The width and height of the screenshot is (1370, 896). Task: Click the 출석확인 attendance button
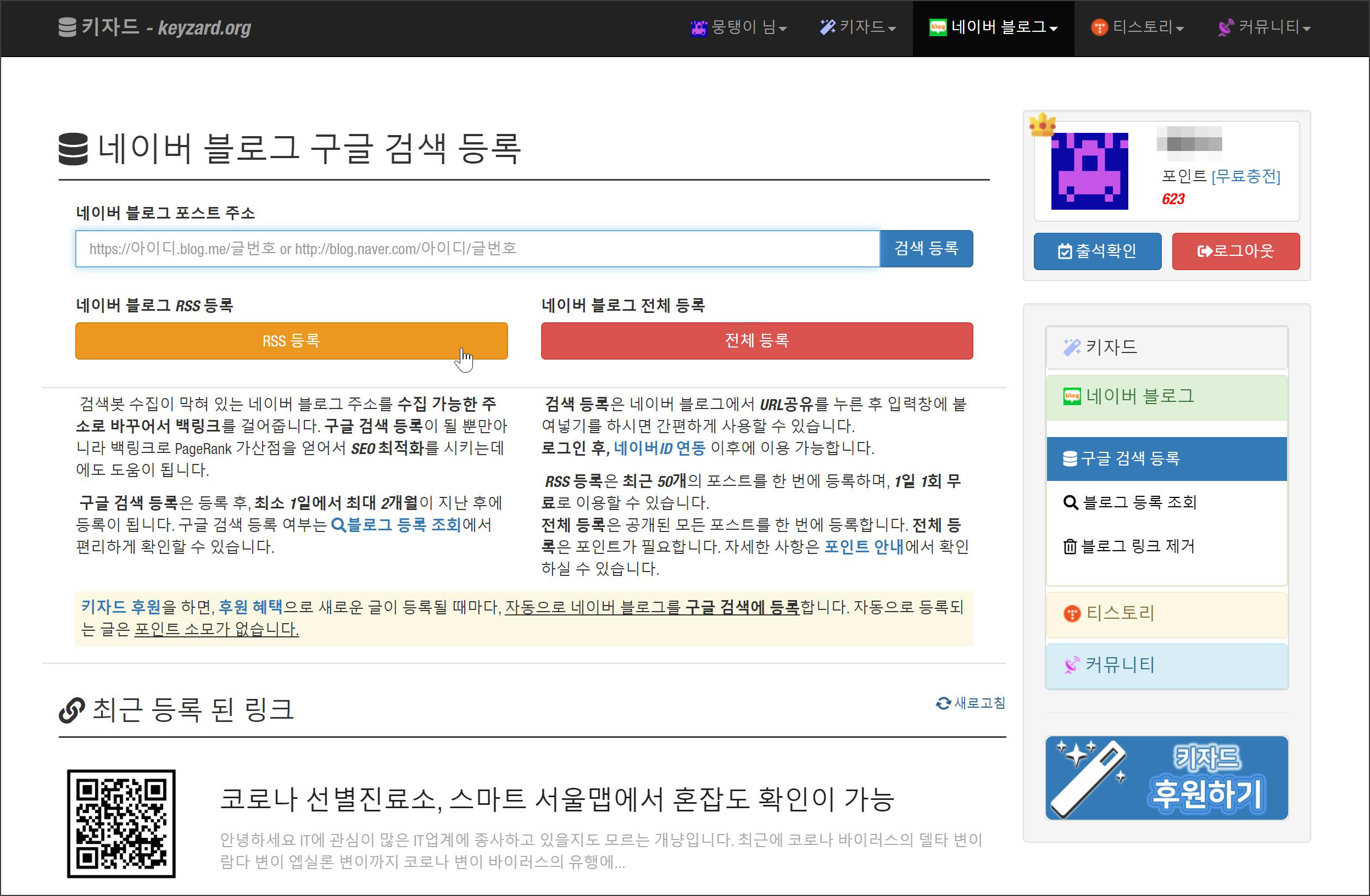(1097, 251)
